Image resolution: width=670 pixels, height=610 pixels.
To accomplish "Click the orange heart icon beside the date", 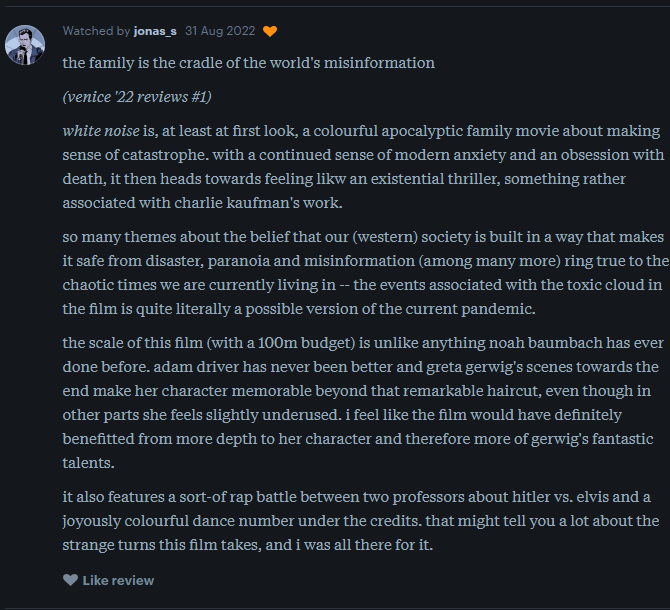I will coord(270,31).
